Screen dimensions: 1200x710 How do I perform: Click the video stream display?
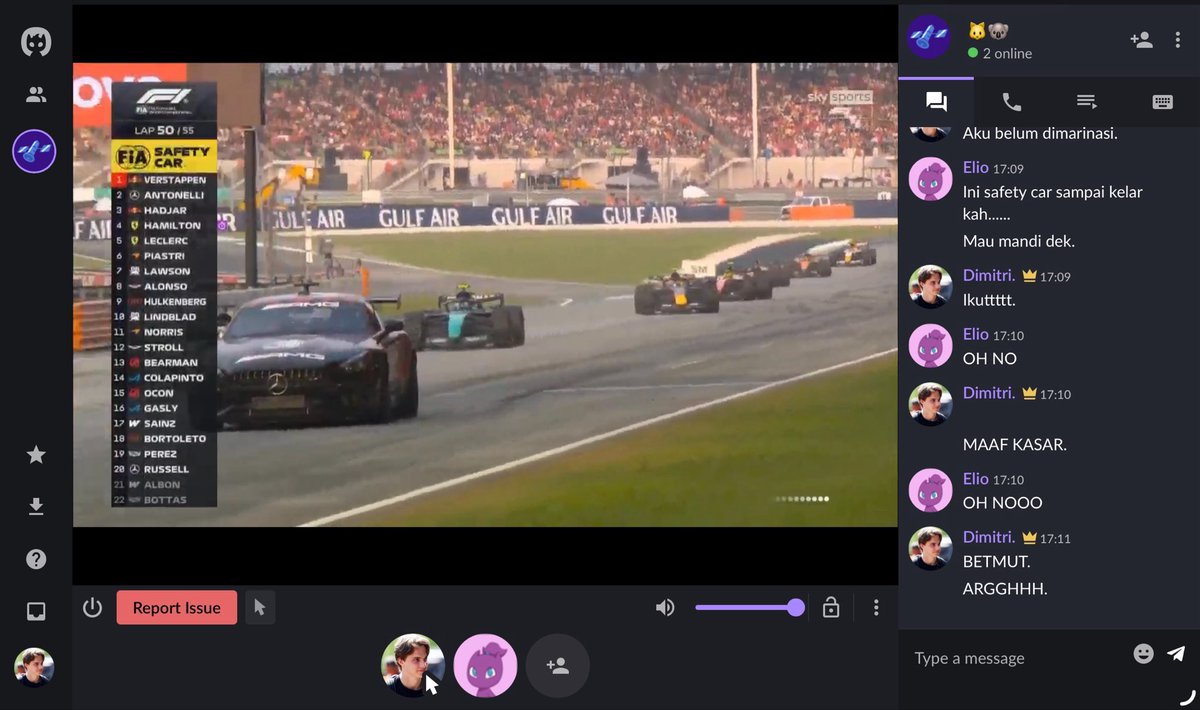click(x=485, y=295)
